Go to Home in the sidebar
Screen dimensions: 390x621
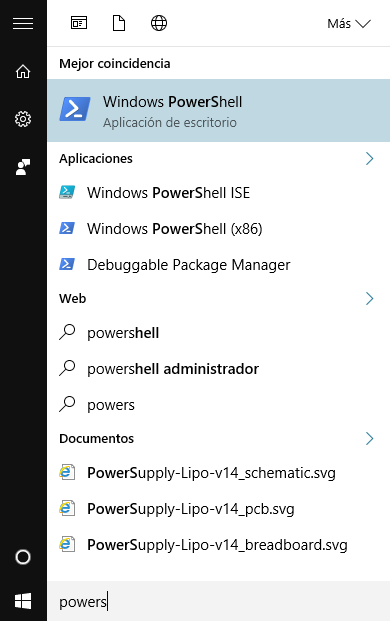[23, 72]
